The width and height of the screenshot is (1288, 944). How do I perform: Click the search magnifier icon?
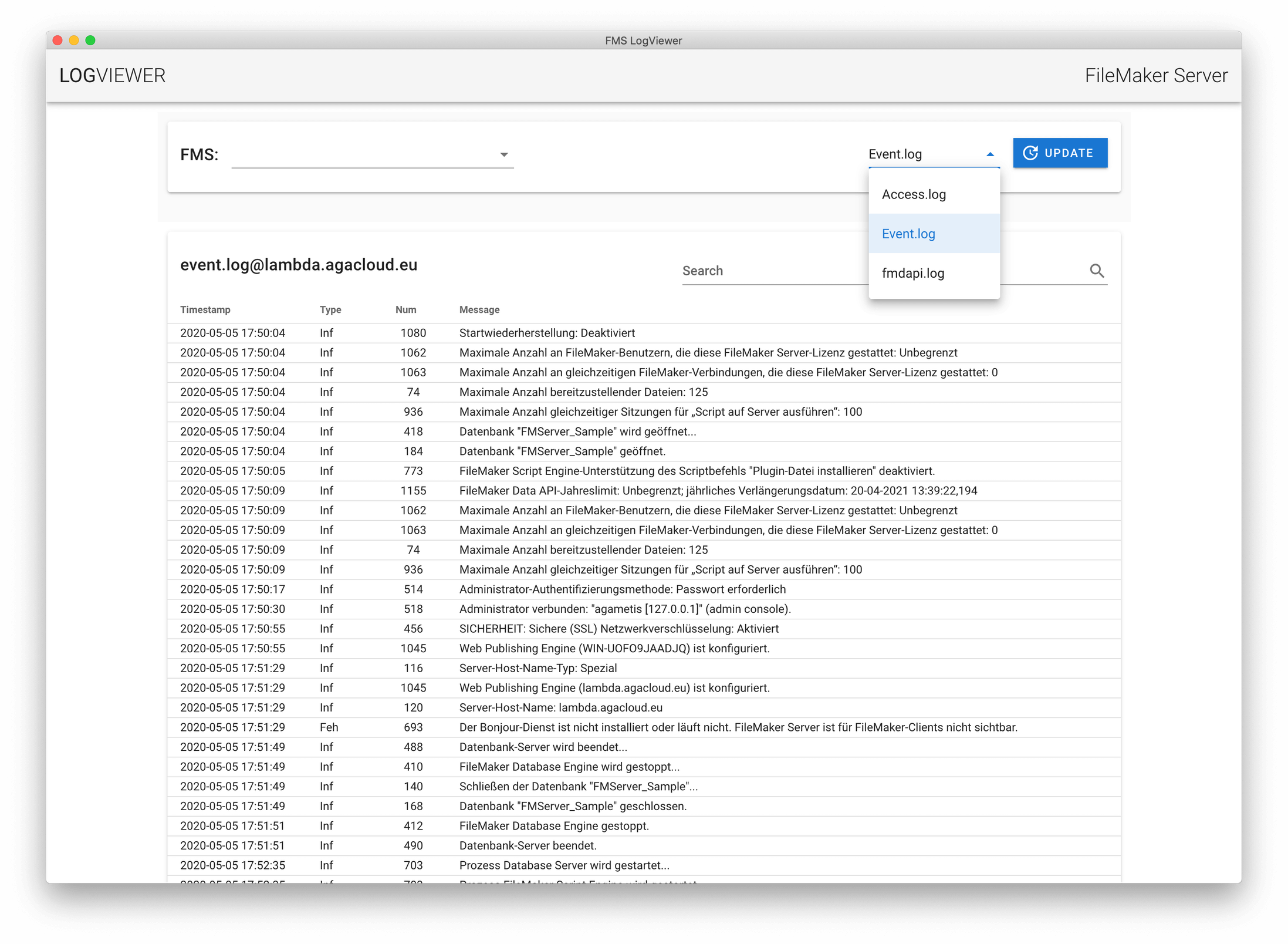pos(1096,271)
